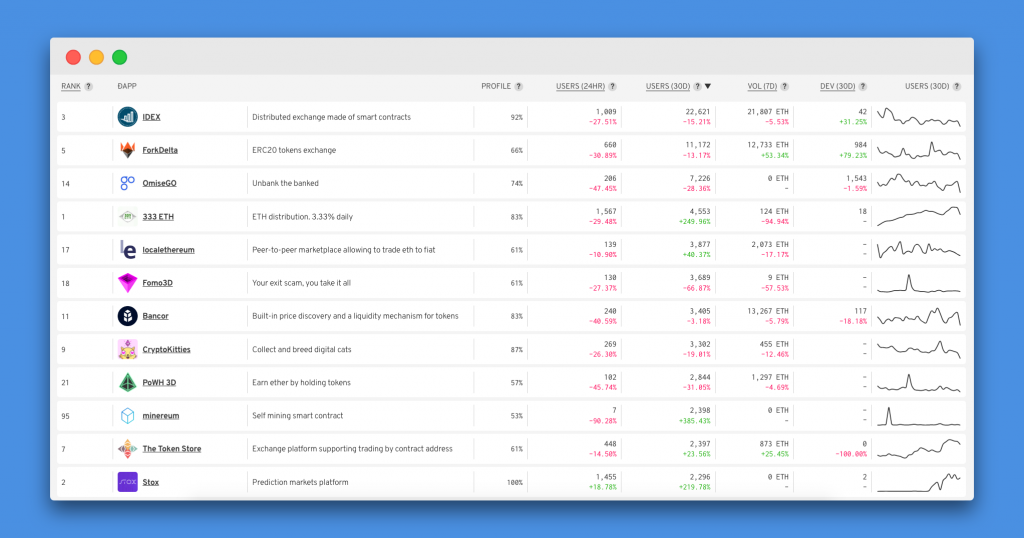The image size is (1024, 538).
Task: Click 'Prediction markets platform' description
Action: [300, 482]
